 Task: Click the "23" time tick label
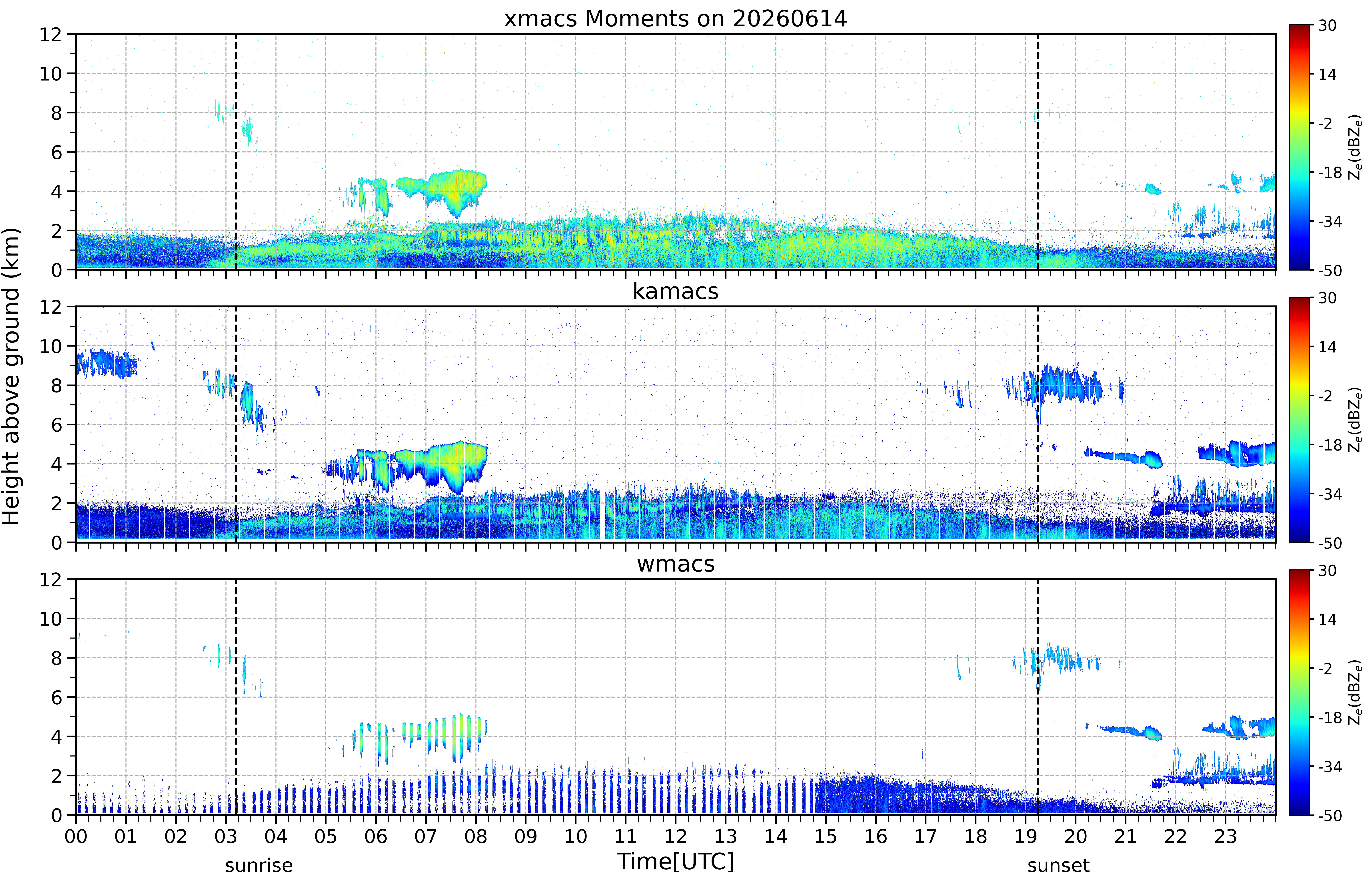[x=1225, y=837]
